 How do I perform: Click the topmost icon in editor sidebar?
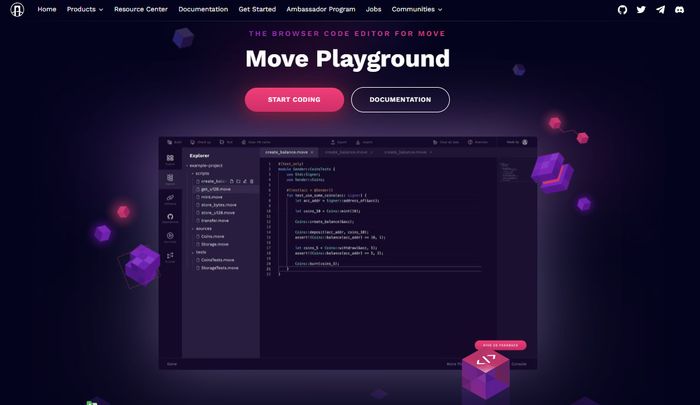(x=170, y=159)
